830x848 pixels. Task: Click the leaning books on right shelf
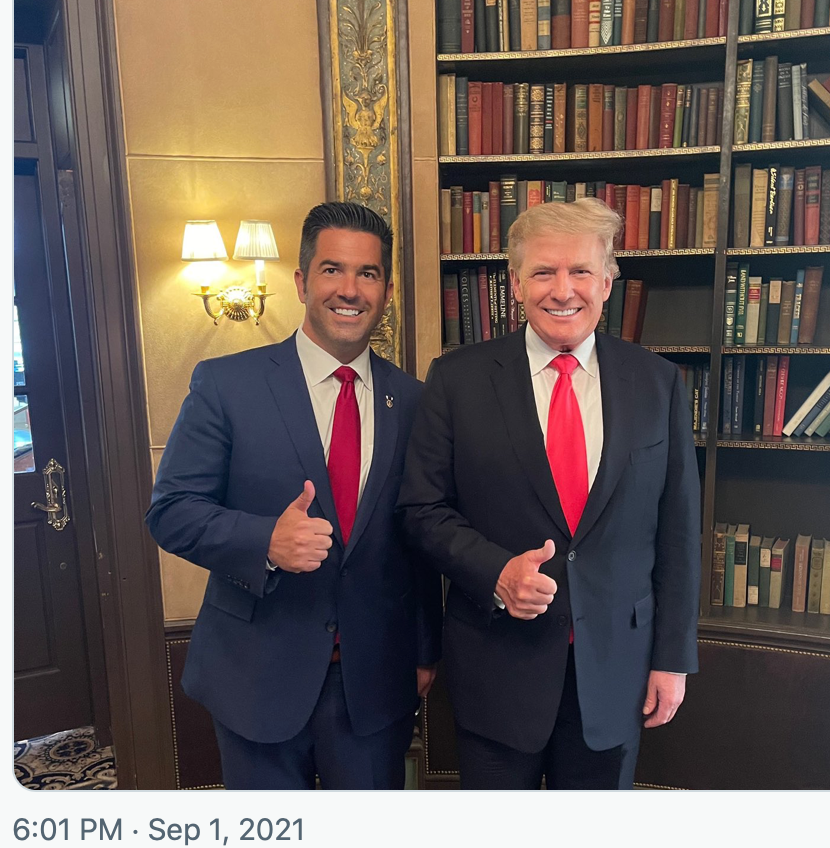[x=808, y=407]
